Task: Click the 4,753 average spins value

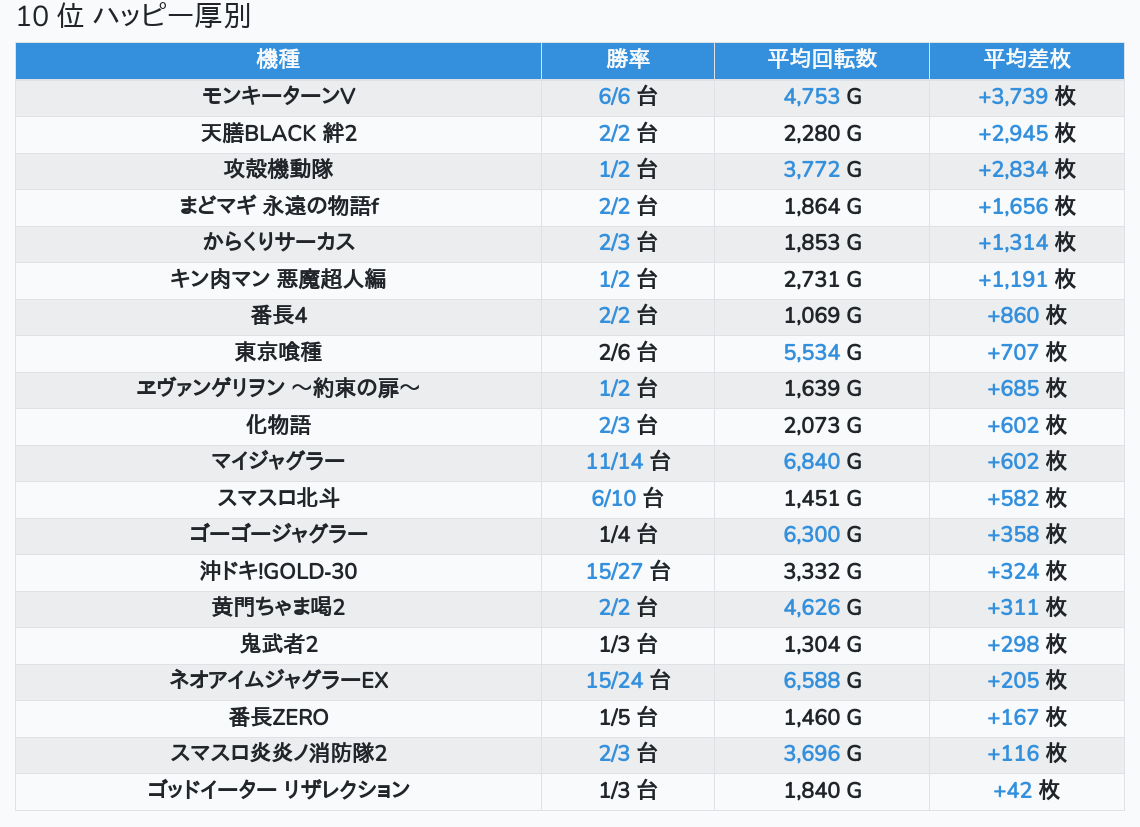Action: click(811, 97)
